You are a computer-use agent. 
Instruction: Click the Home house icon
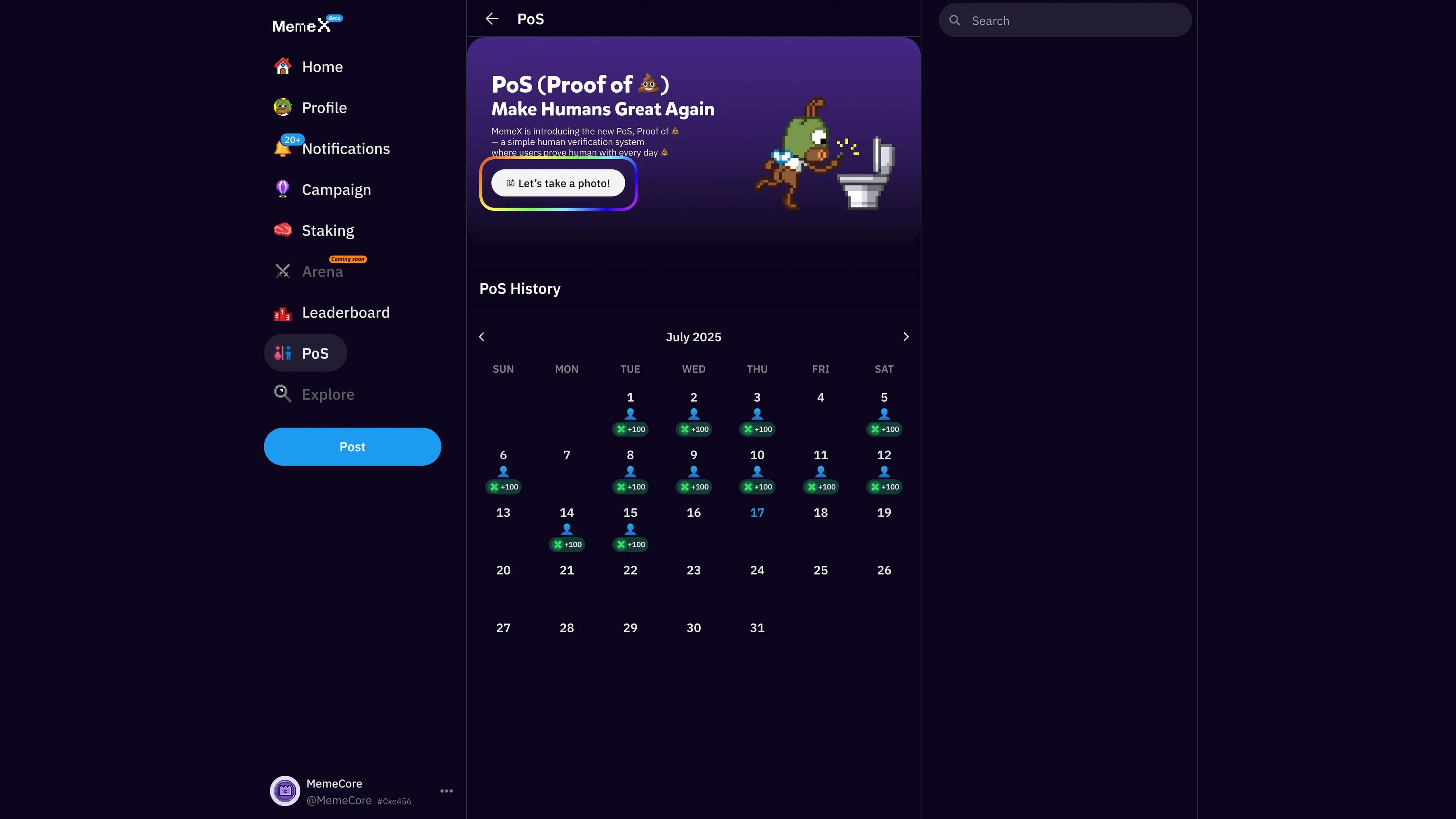(282, 67)
